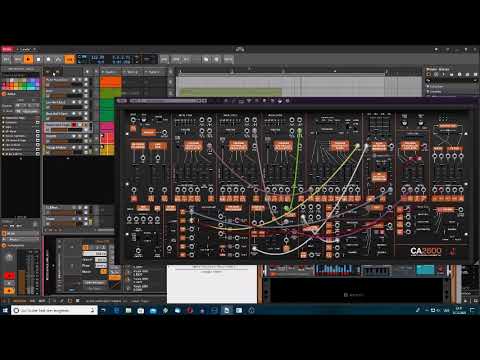Image resolution: width=480 pixels, height=360 pixels.
Task: Click the Stop button beside the Play button
Action: point(38,59)
